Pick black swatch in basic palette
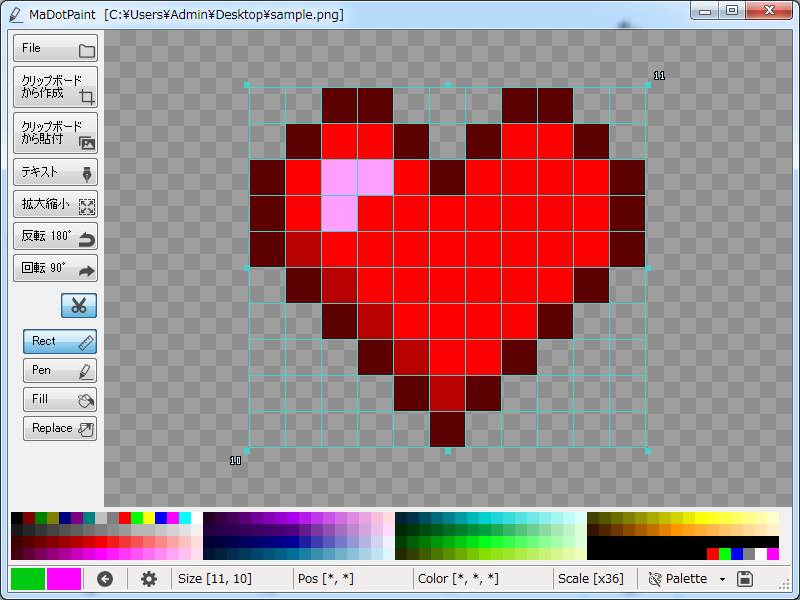800x600 pixels. point(17,518)
